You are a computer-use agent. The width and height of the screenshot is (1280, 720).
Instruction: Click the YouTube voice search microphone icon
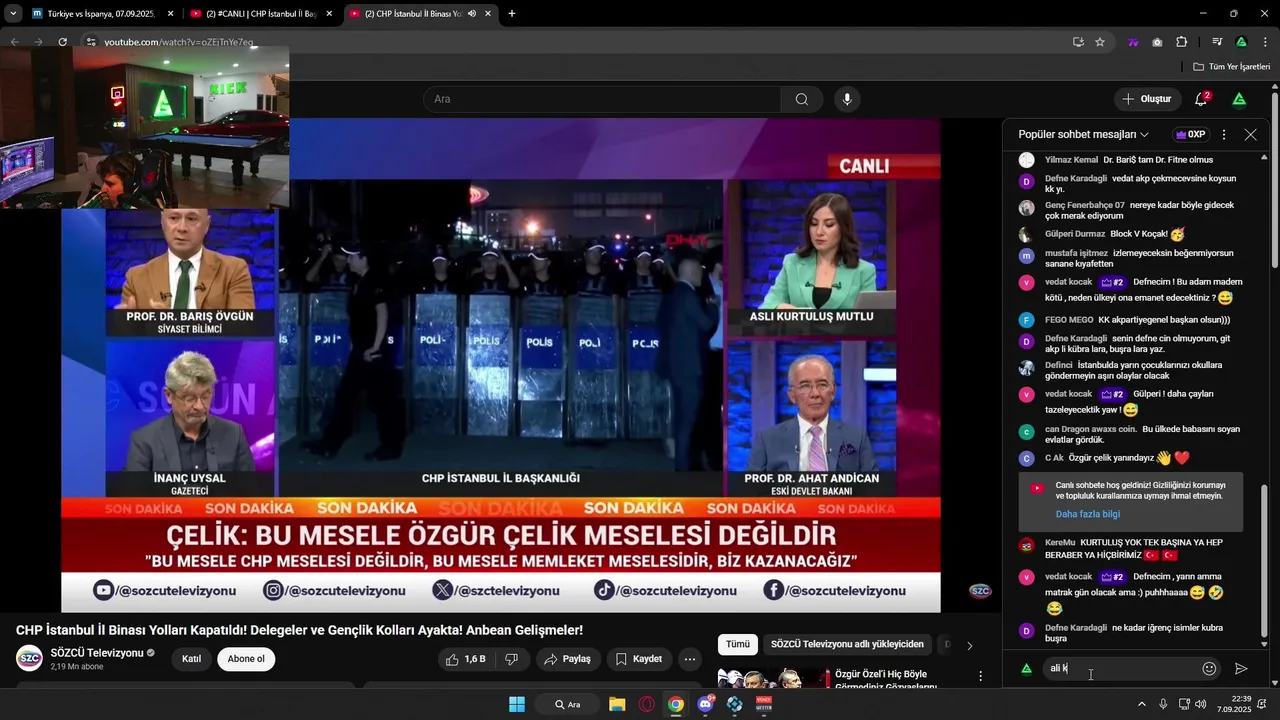[x=847, y=99]
